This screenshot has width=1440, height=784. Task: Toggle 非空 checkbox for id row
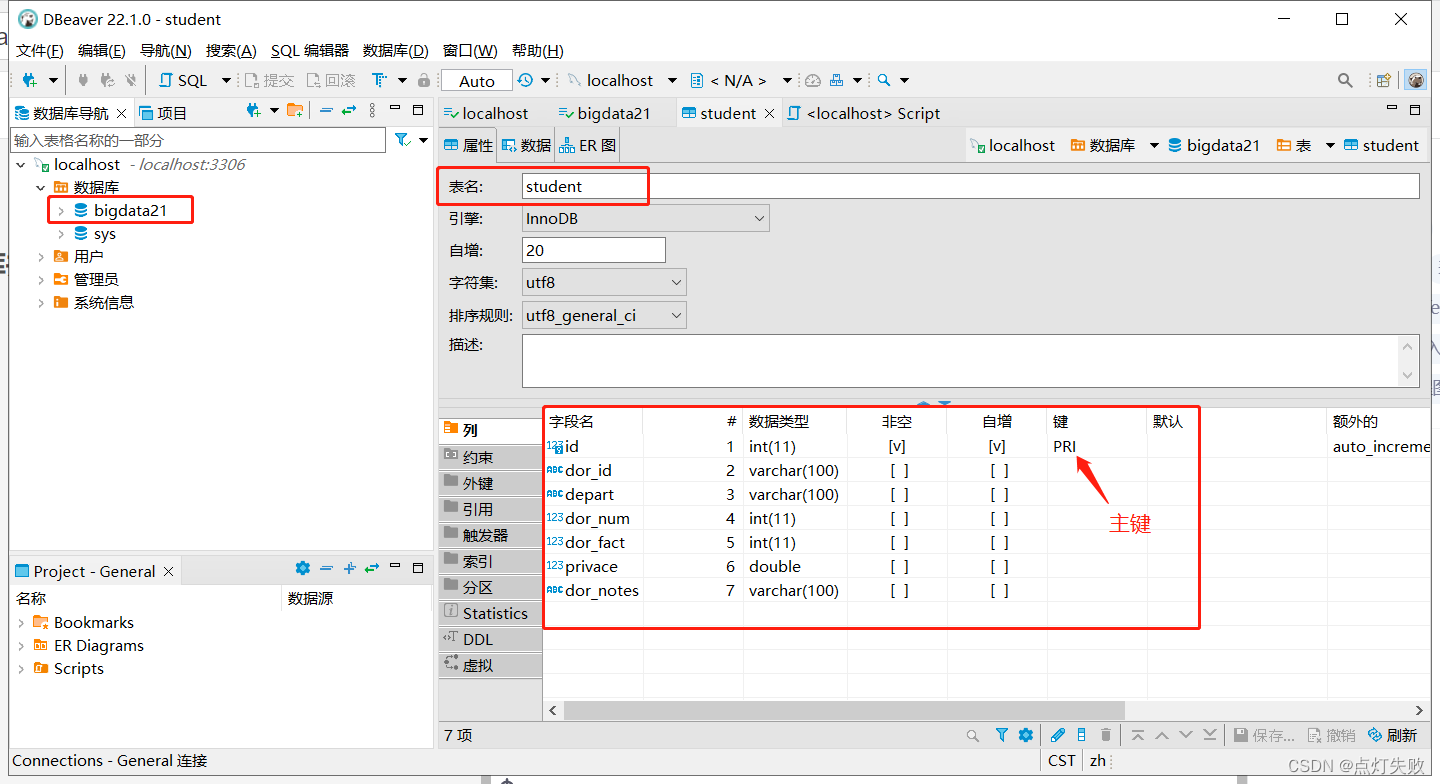(897, 446)
